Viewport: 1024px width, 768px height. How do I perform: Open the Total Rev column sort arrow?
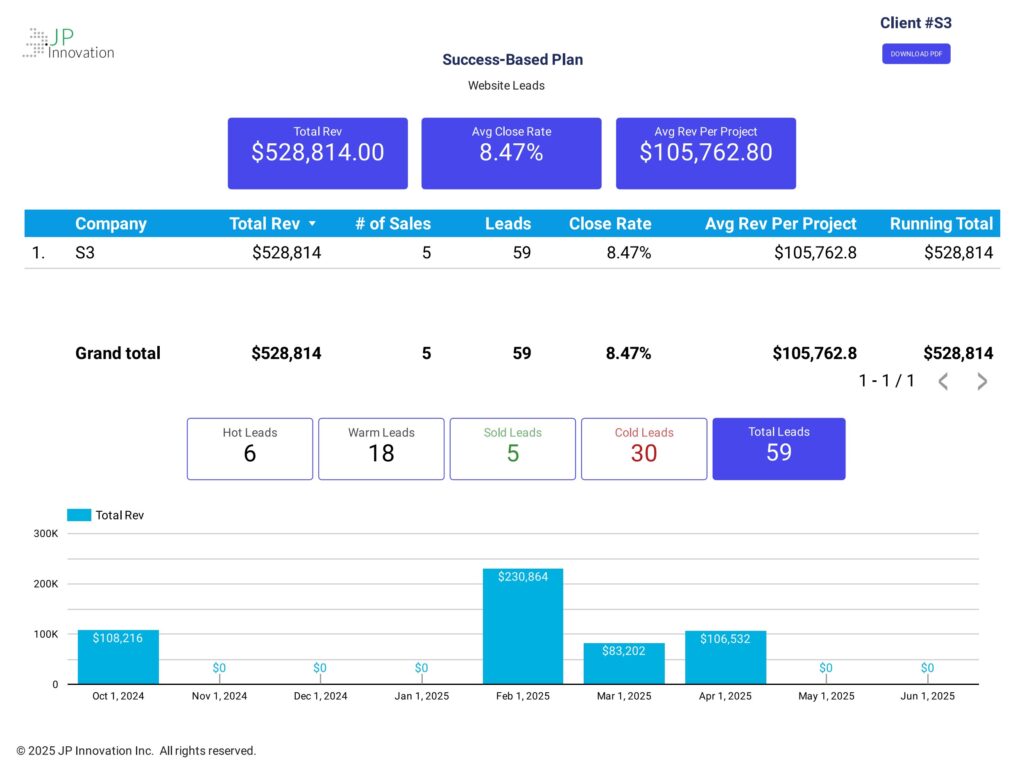(x=312, y=223)
